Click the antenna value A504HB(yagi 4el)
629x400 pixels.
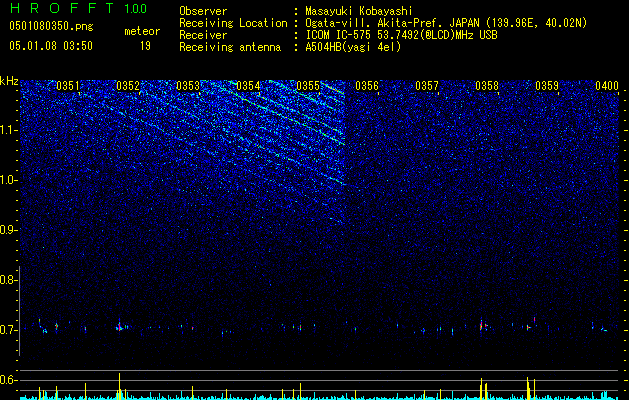coord(353,47)
